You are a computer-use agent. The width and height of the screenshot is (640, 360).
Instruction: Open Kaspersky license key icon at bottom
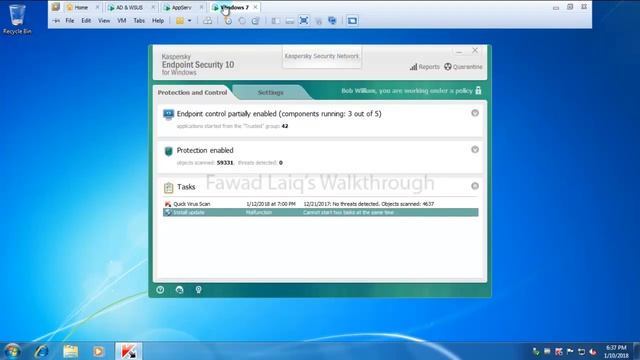pyautogui.click(x=198, y=290)
